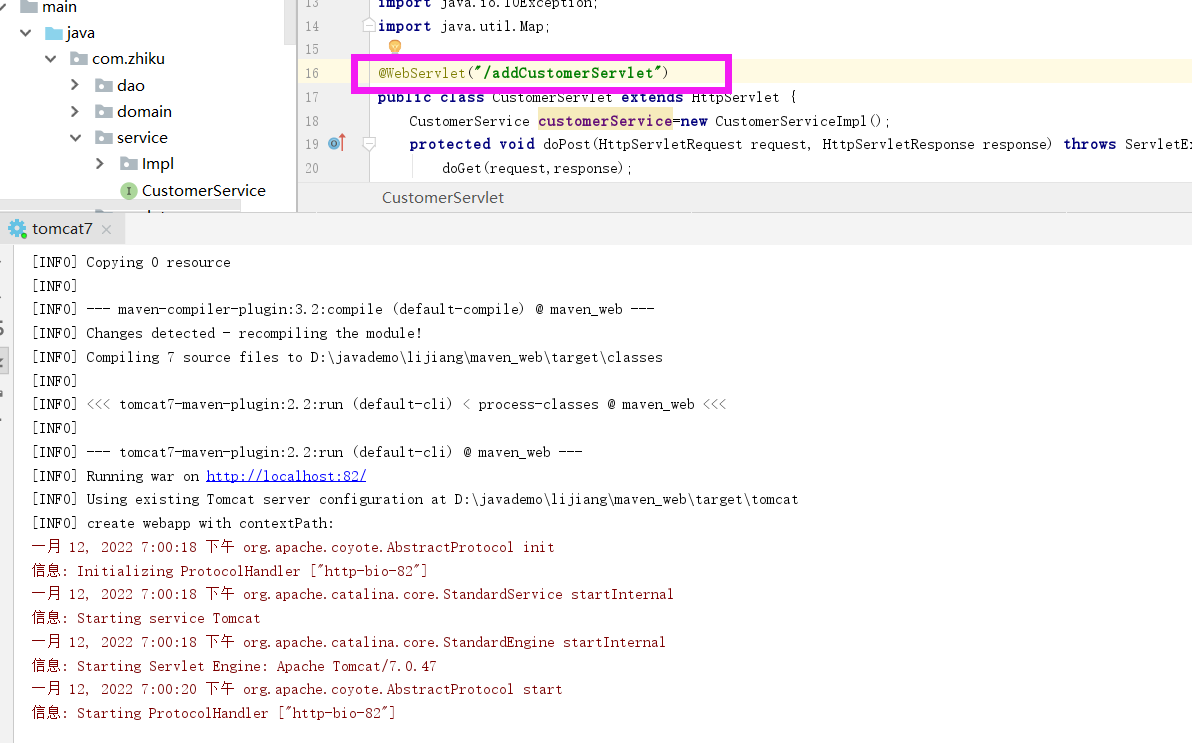
Task: Click the overriding method gutter icon at line 19
Action: (x=337, y=143)
